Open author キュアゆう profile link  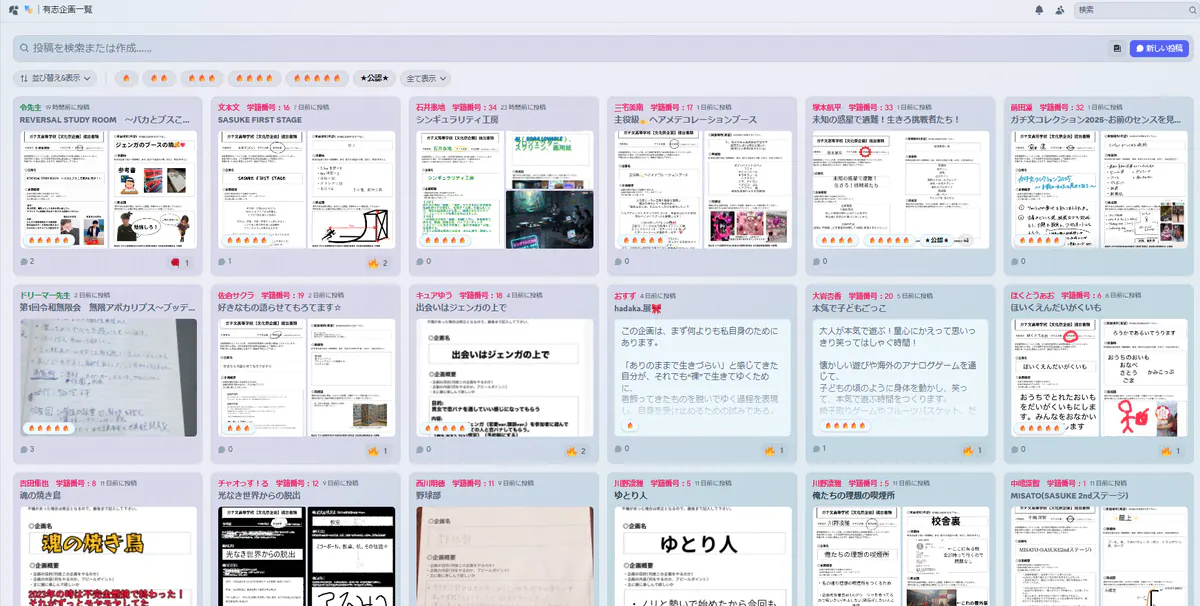pyautogui.click(x=434, y=296)
